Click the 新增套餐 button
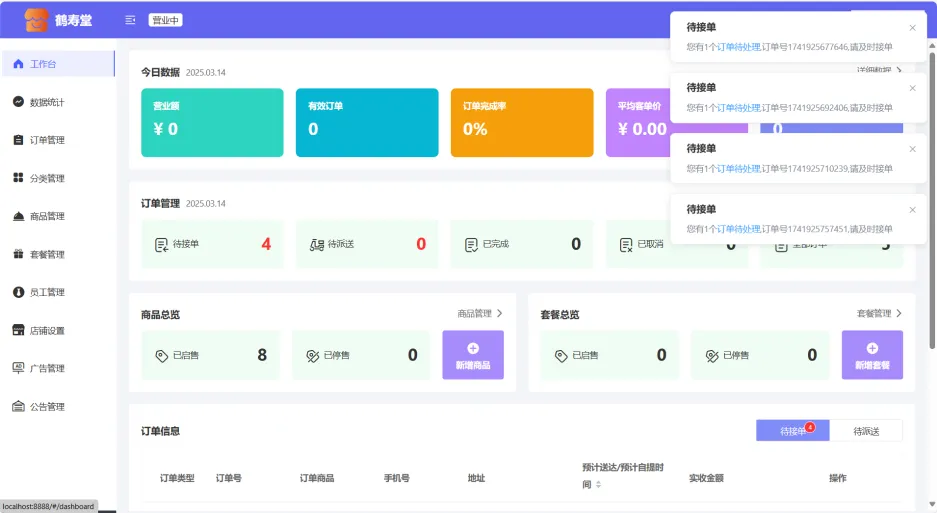 coord(872,355)
